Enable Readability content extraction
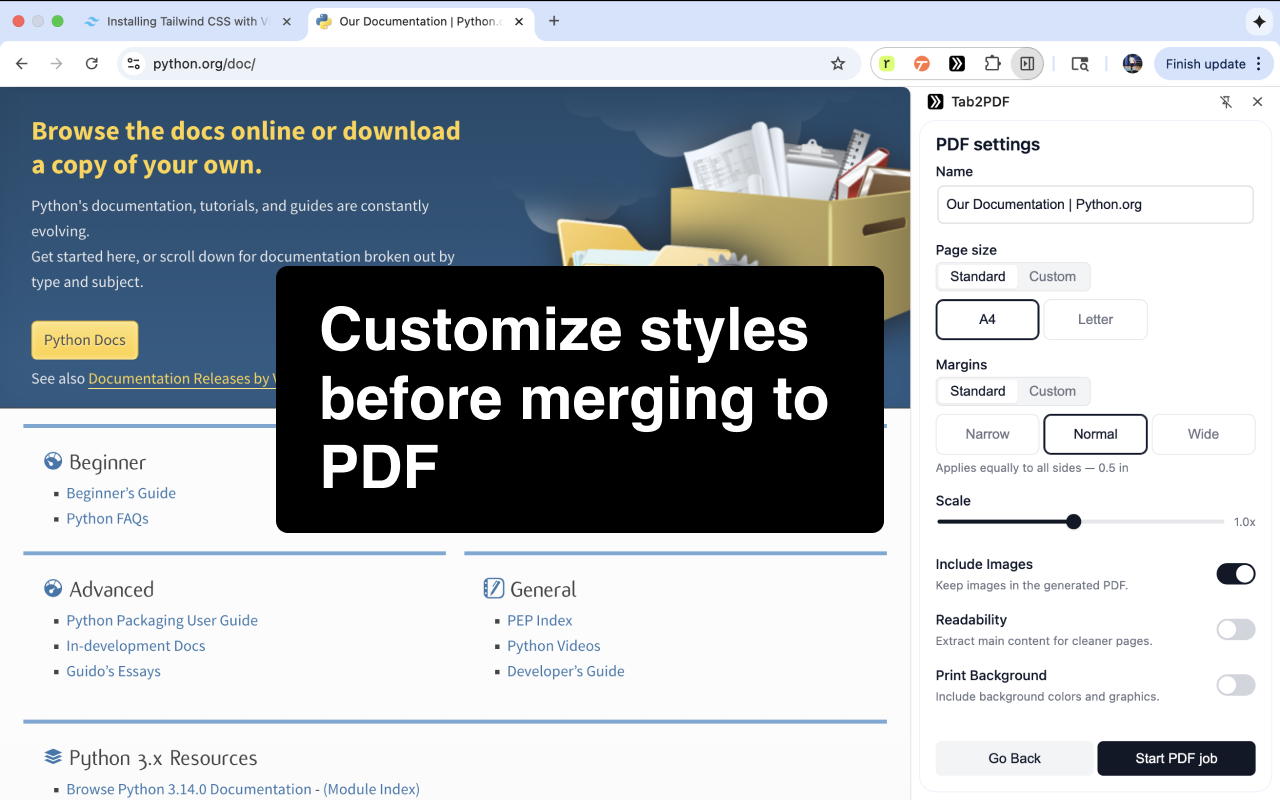 [1235, 629]
